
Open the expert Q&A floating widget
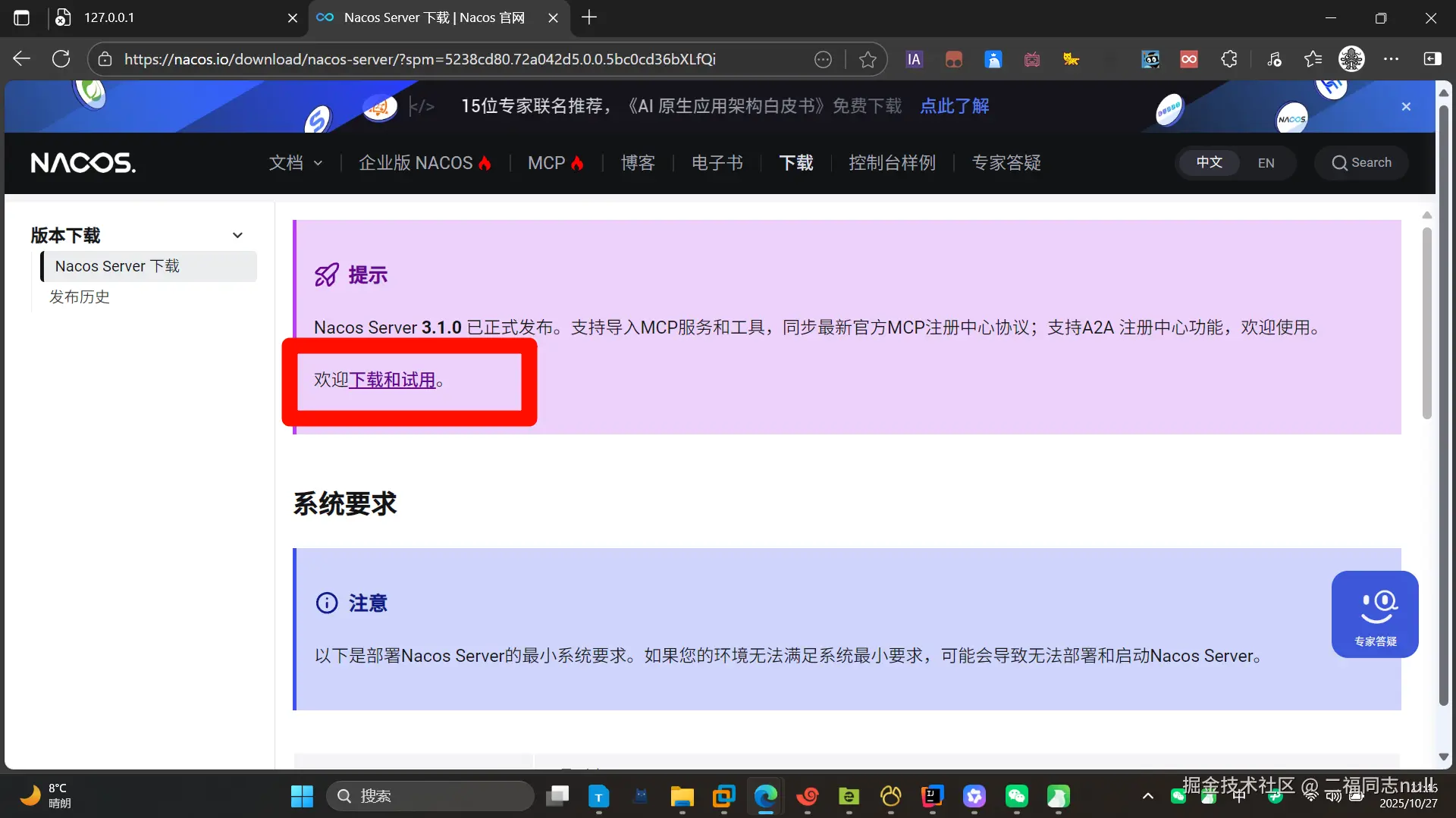[x=1375, y=614]
